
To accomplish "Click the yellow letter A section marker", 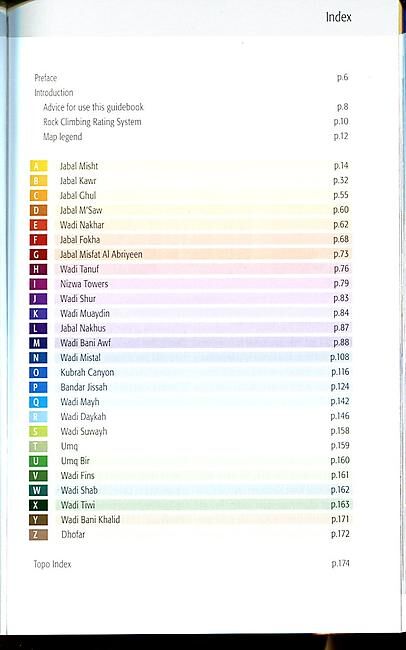I will pos(39,166).
